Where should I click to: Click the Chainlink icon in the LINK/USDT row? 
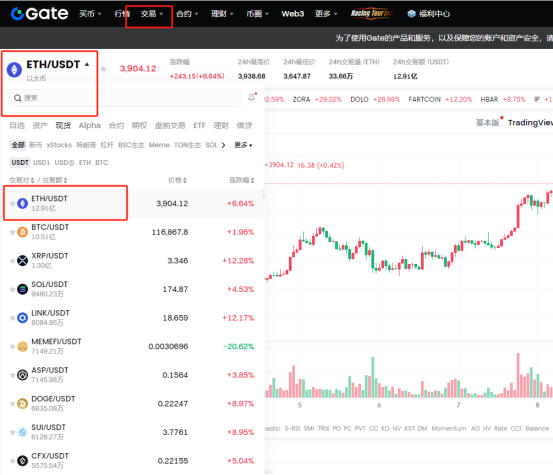pos(23,318)
